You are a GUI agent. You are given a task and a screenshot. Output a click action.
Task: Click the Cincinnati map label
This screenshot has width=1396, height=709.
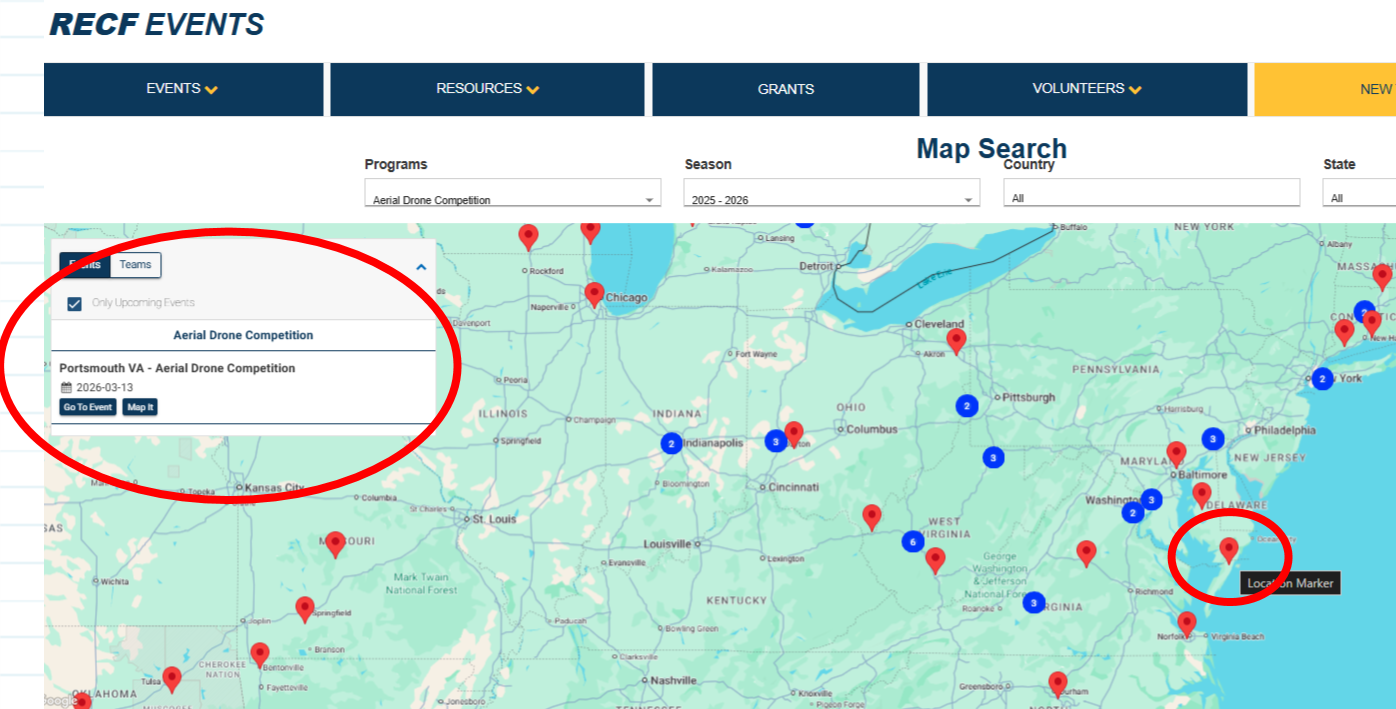coord(794,487)
